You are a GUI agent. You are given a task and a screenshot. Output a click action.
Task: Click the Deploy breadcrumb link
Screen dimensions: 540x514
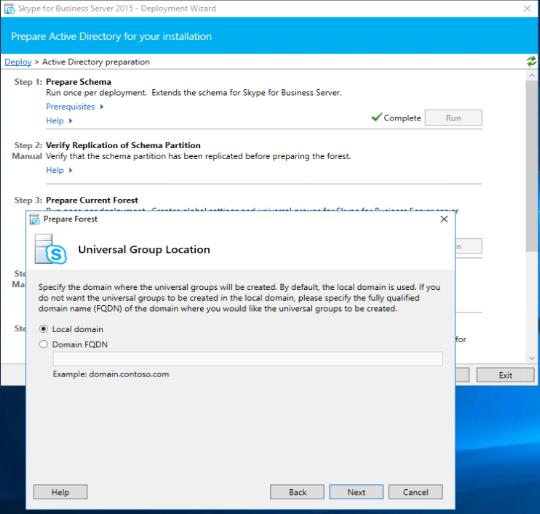tap(18, 62)
